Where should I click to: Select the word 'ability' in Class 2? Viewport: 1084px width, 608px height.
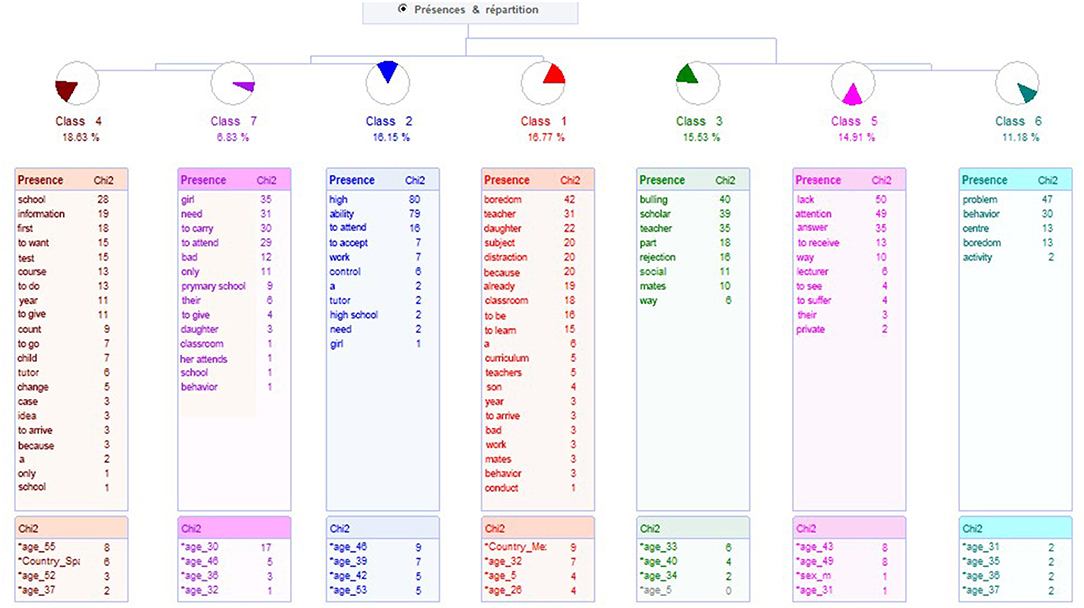point(342,214)
